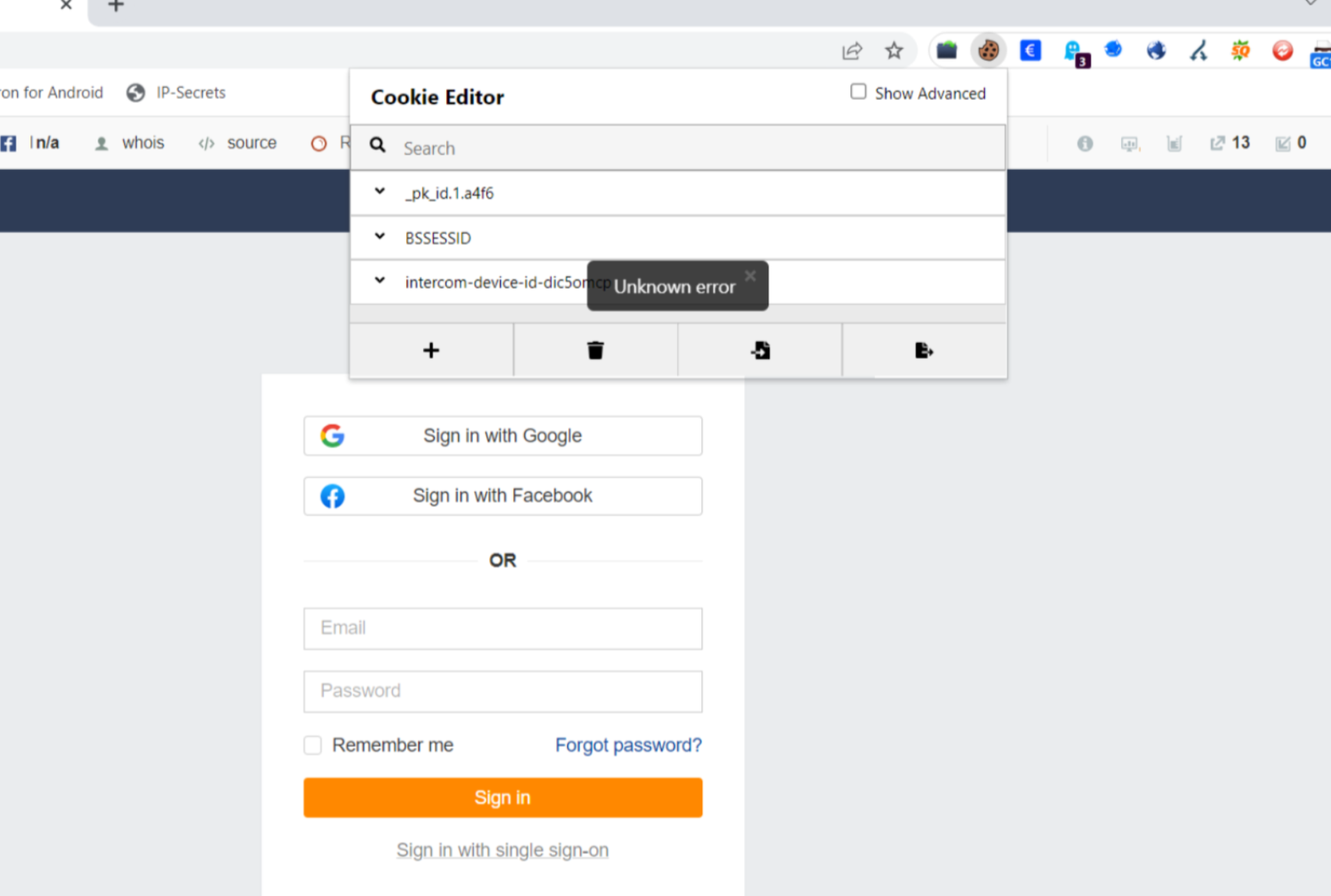This screenshot has height=896, width=1331.
Task: Dismiss the Unknown error notification
Action: click(x=750, y=275)
